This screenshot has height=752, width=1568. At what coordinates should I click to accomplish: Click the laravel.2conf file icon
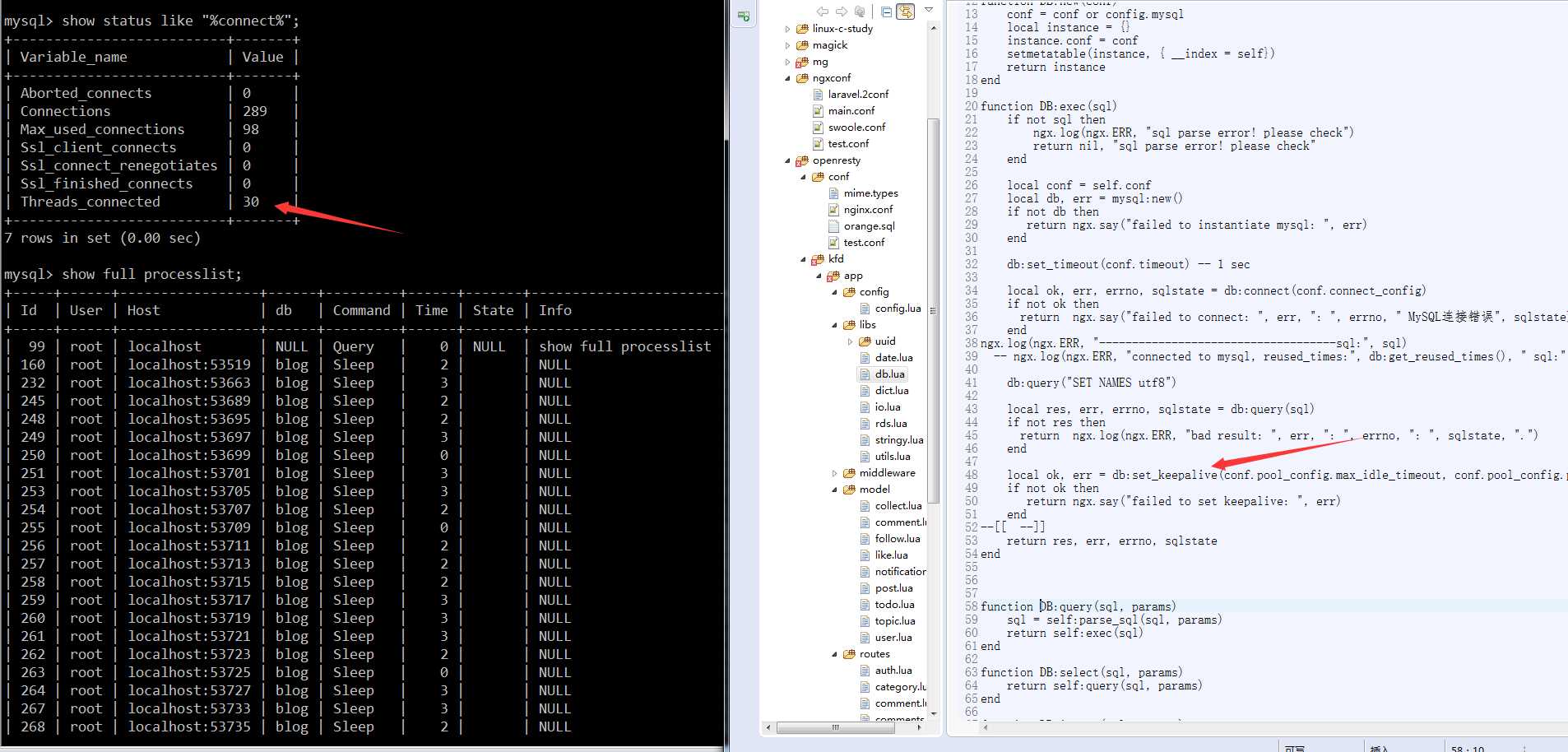point(818,95)
